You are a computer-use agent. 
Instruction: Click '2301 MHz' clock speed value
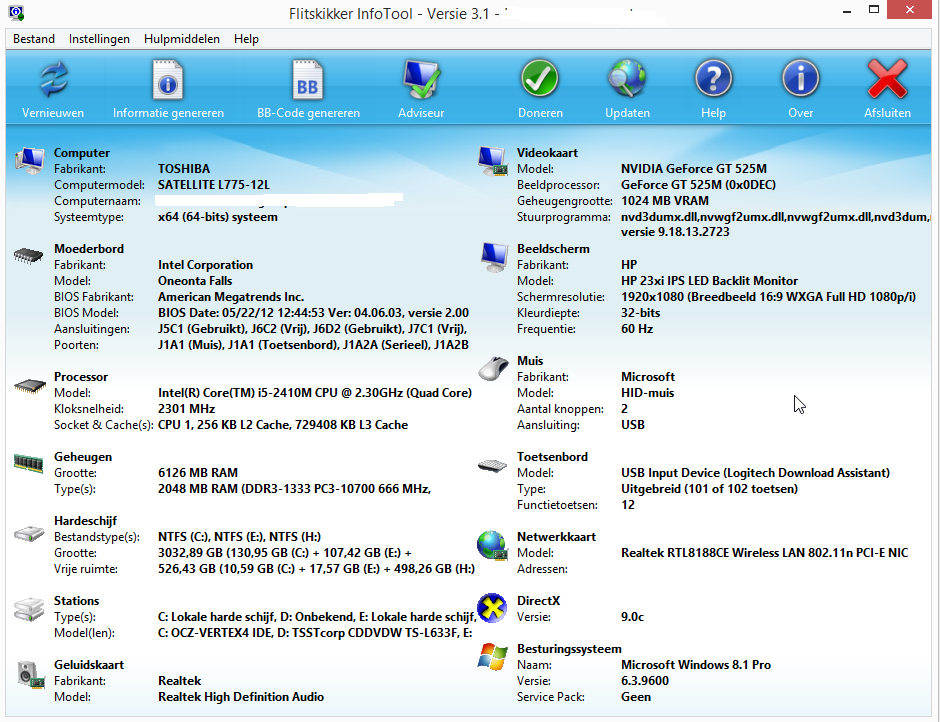186,409
